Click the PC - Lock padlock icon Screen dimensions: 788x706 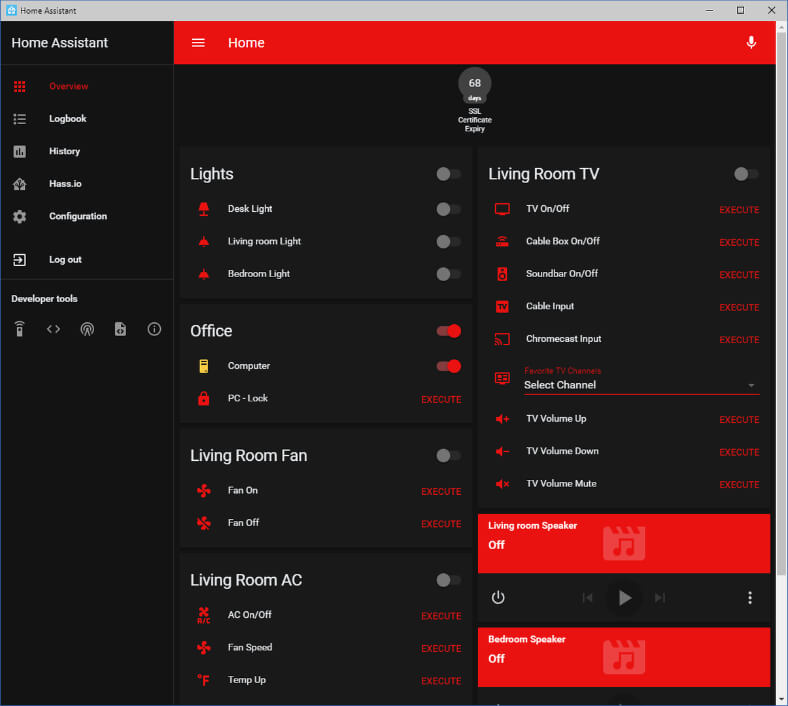click(x=204, y=398)
